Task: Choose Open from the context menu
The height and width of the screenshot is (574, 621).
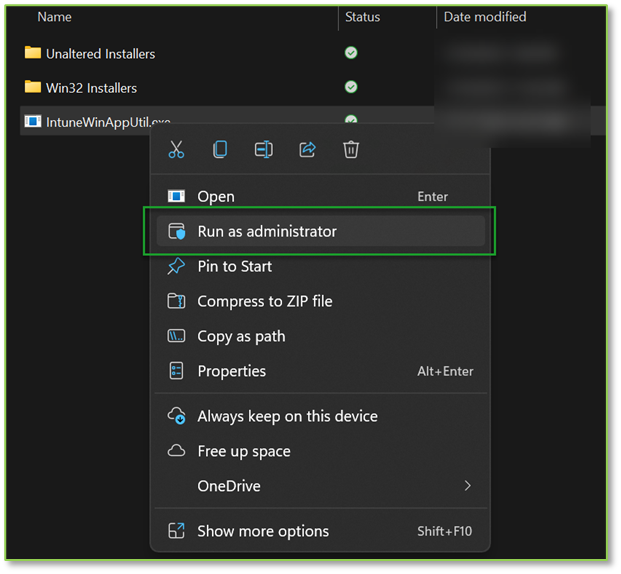Action: point(320,196)
